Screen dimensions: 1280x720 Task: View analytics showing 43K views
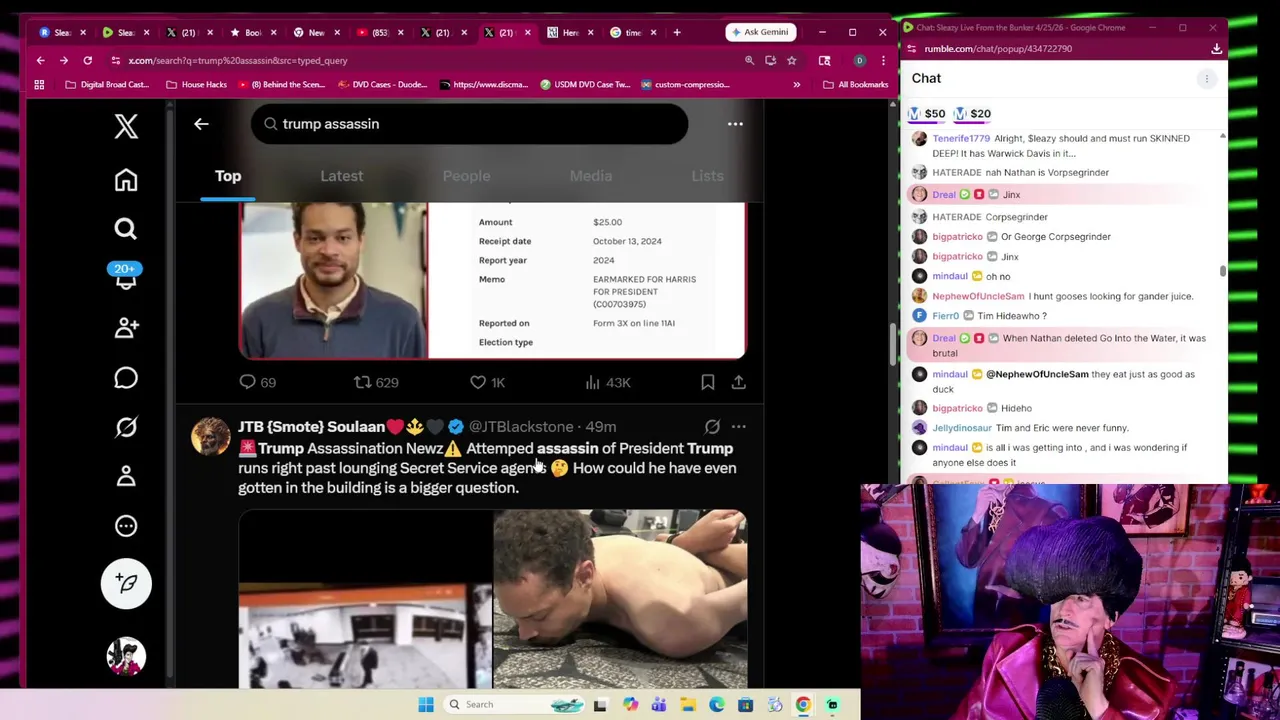click(606, 382)
